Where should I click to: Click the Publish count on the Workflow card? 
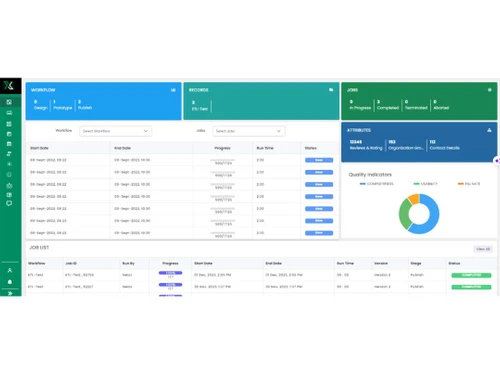tap(85, 105)
